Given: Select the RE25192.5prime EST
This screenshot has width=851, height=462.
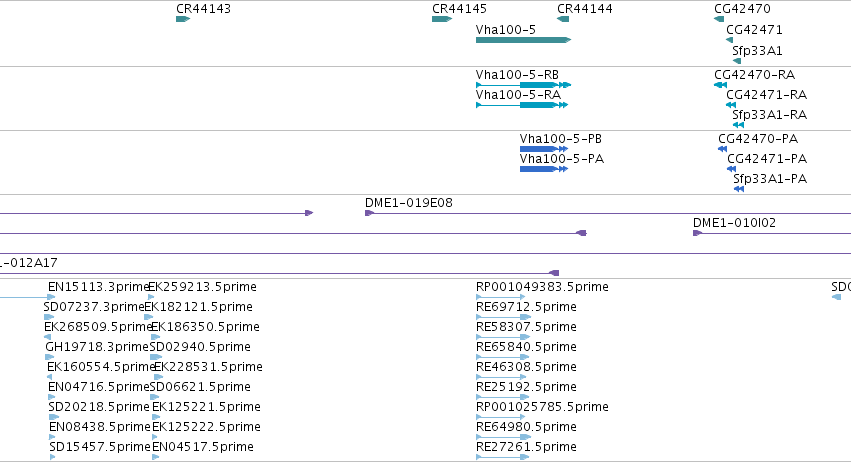Looking at the screenshot, I should point(503,397).
